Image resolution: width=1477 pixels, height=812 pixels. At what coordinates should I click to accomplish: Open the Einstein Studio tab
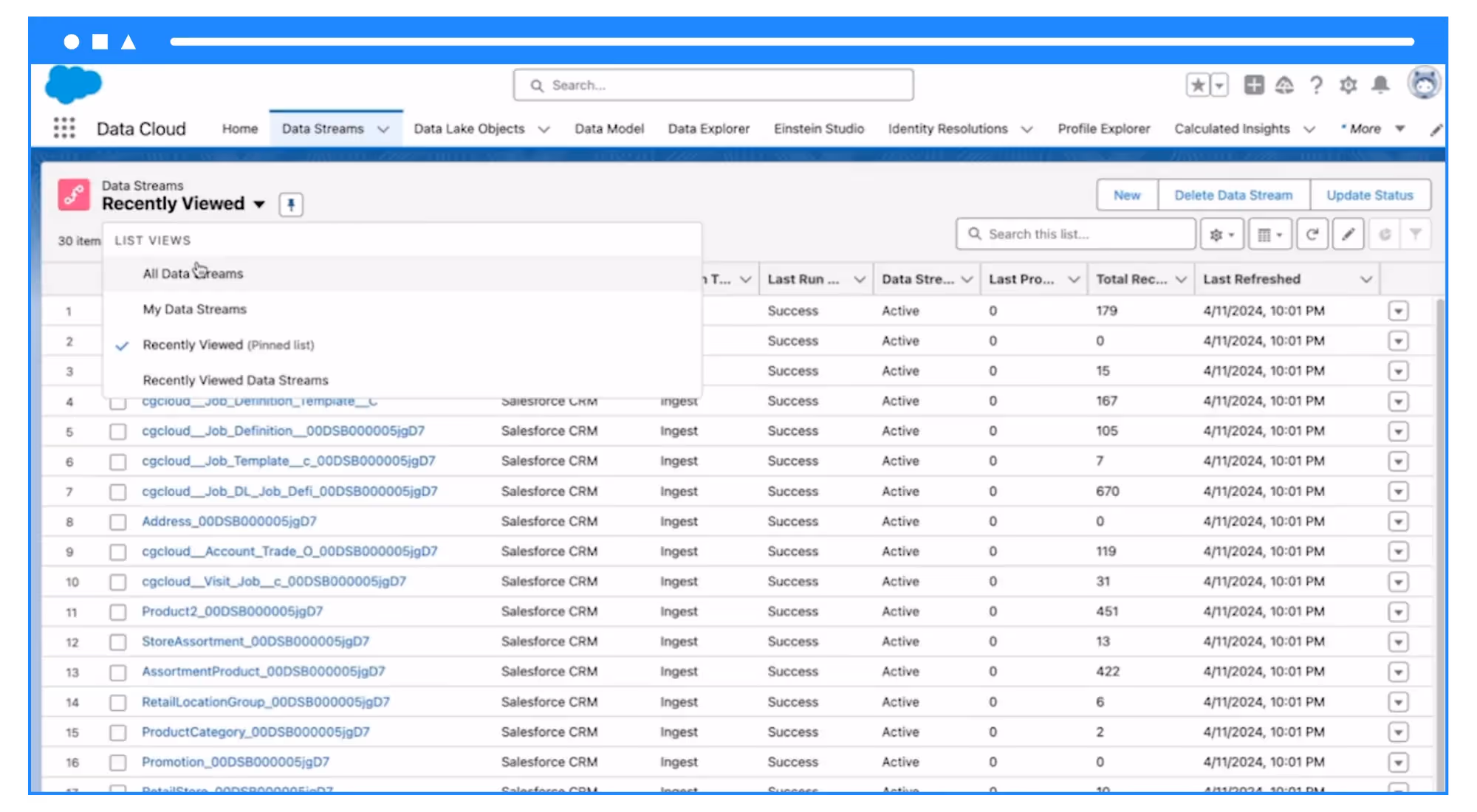coord(819,129)
